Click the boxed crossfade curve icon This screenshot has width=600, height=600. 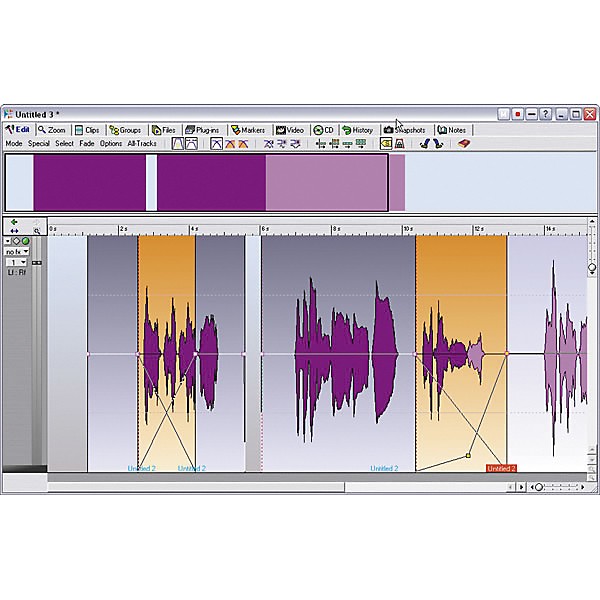pyautogui.click(x=217, y=144)
